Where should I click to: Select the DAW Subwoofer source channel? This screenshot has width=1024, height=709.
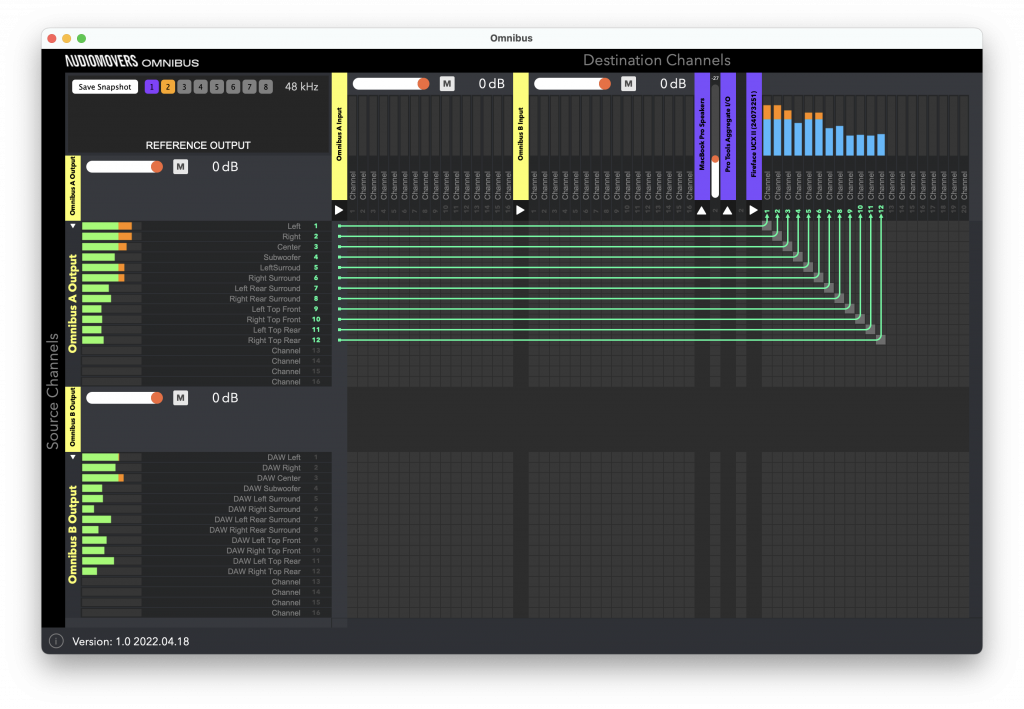point(206,488)
